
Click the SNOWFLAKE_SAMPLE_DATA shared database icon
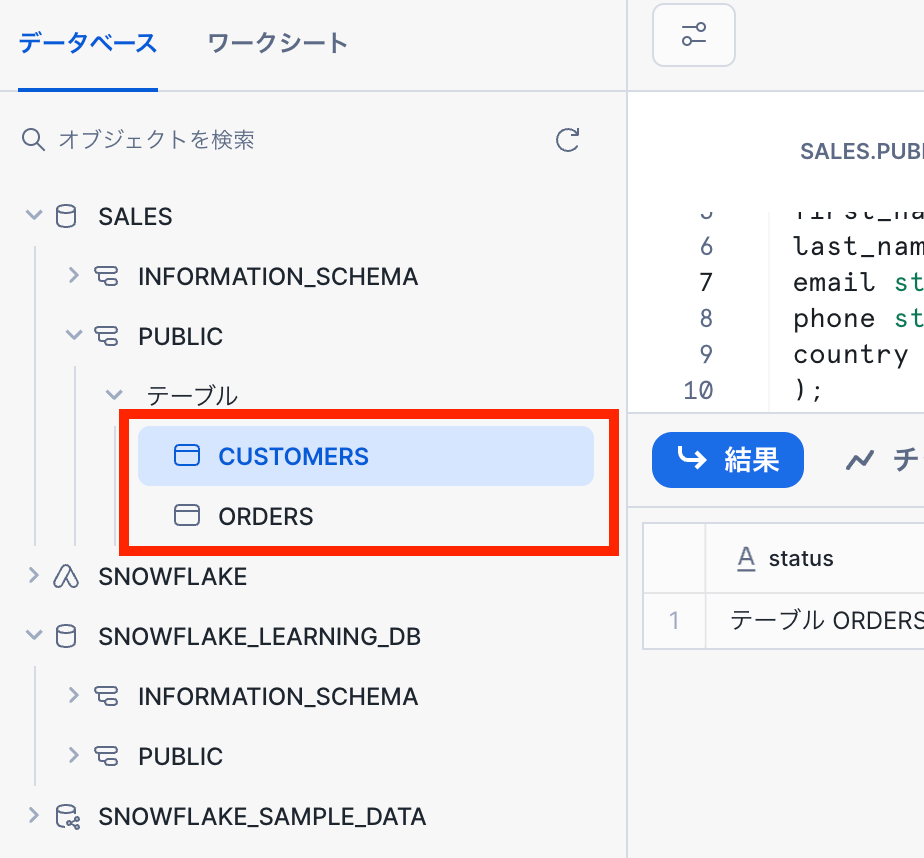67,816
